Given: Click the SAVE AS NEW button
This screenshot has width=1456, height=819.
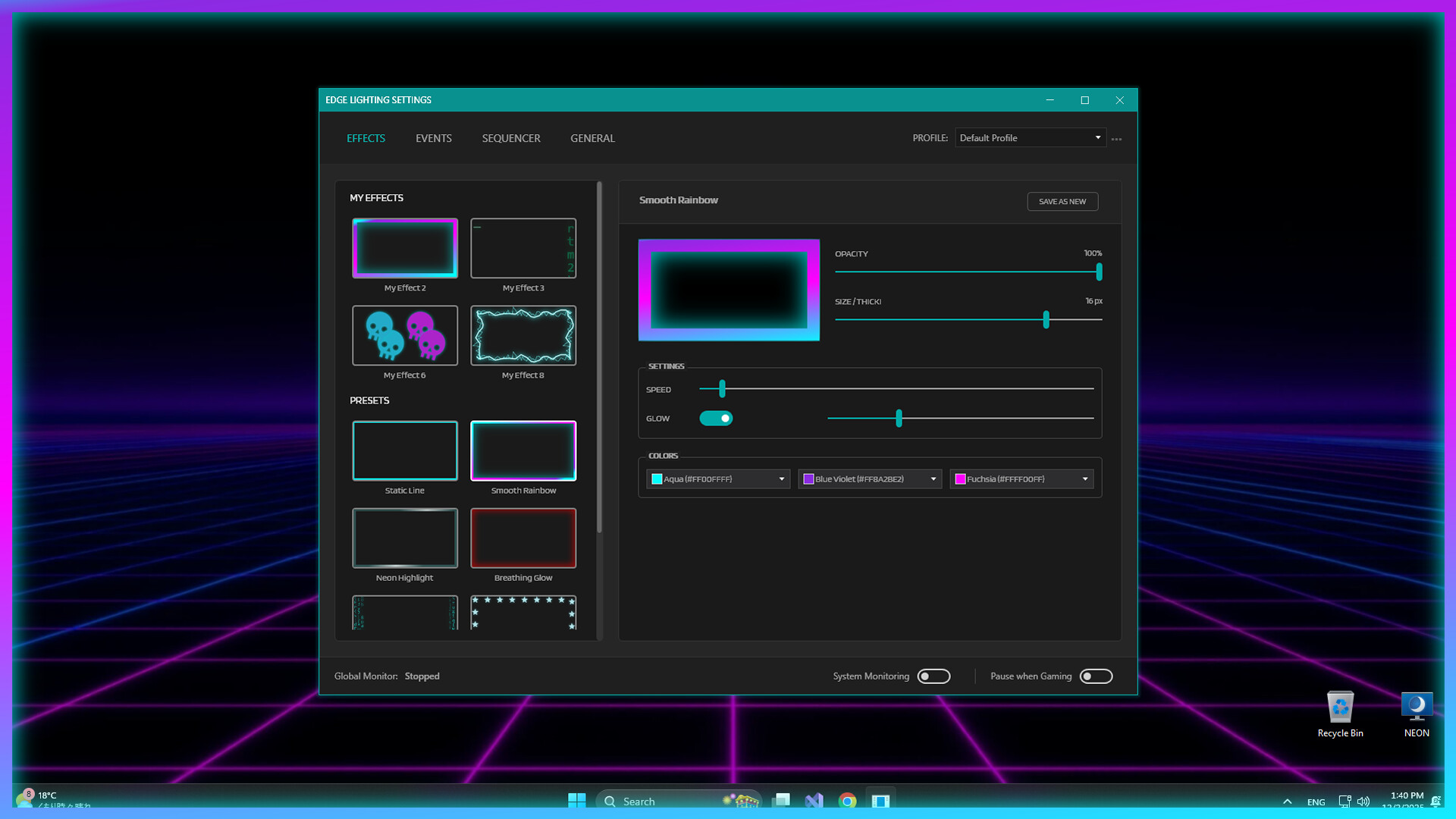Looking at the screenshot, I should tap(1062, 201).
